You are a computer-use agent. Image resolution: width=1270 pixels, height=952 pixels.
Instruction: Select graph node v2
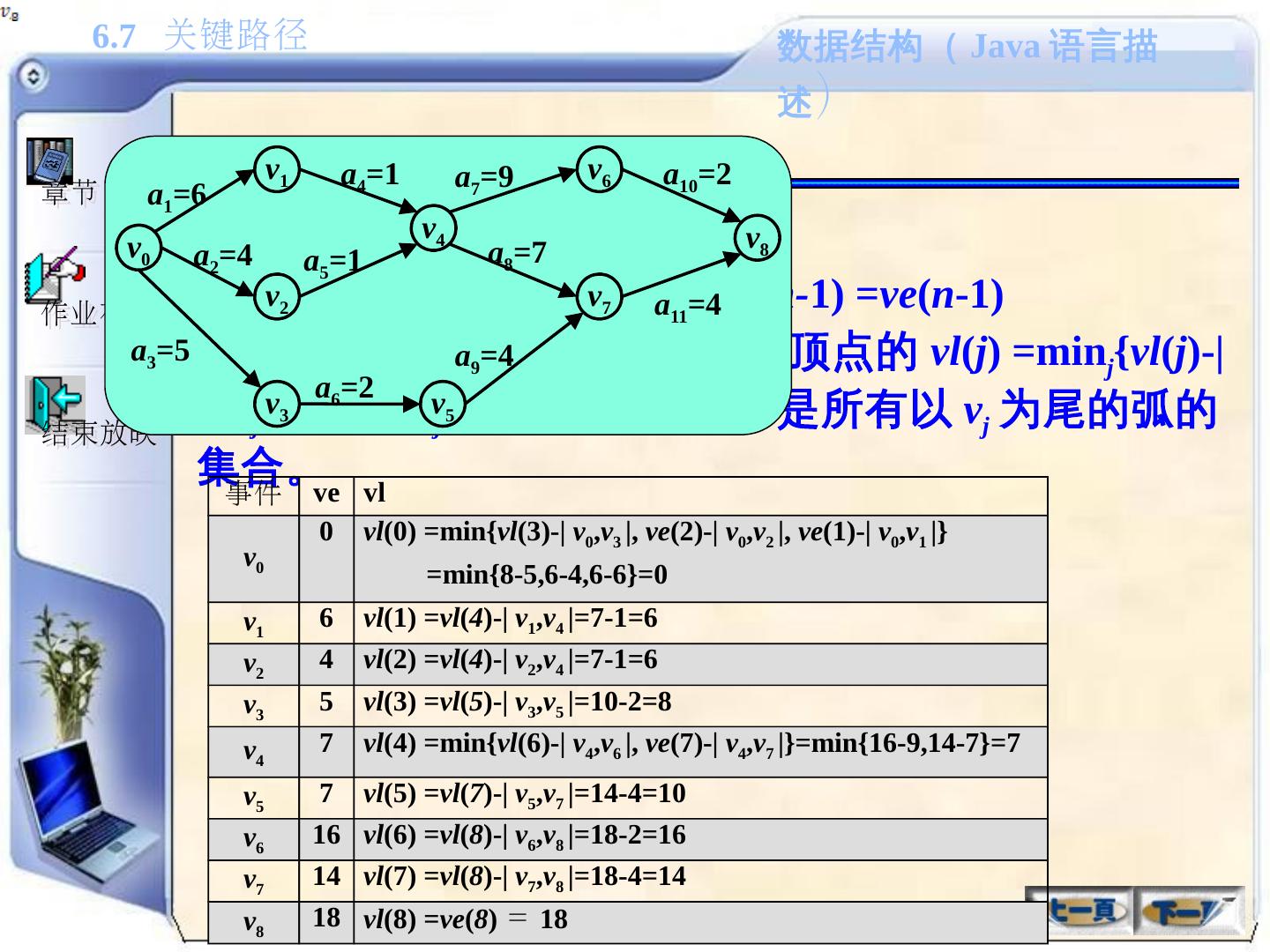pos(278,297)
